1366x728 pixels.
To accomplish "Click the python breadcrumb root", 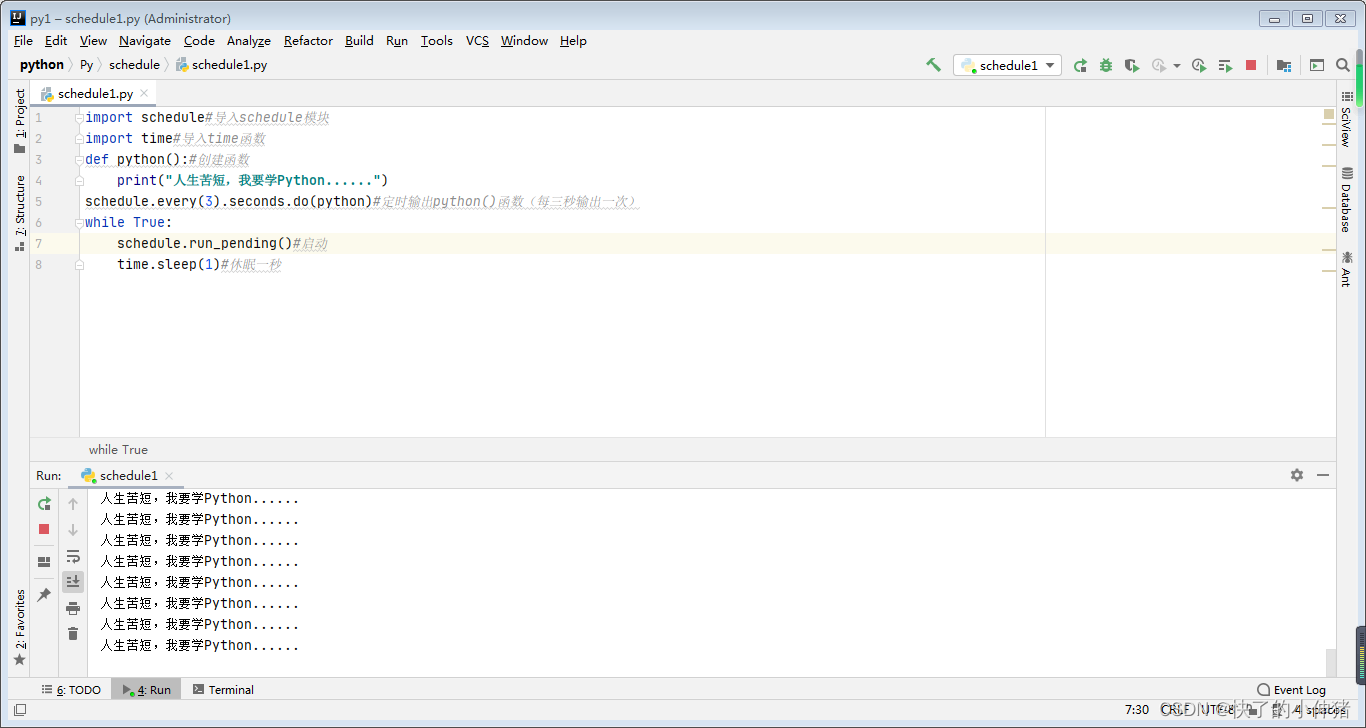I will pos(42,65).
